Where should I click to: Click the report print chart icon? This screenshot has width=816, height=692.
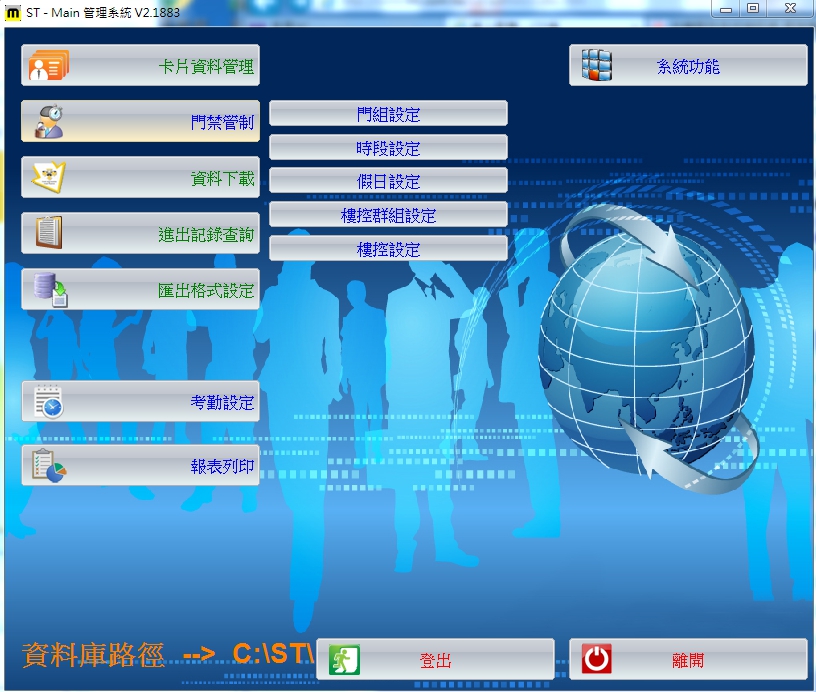point(48,465)
